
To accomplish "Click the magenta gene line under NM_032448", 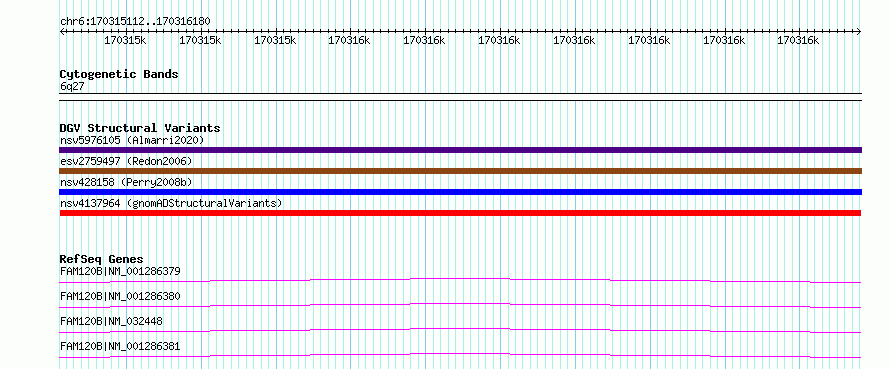I will pos(460,329).
